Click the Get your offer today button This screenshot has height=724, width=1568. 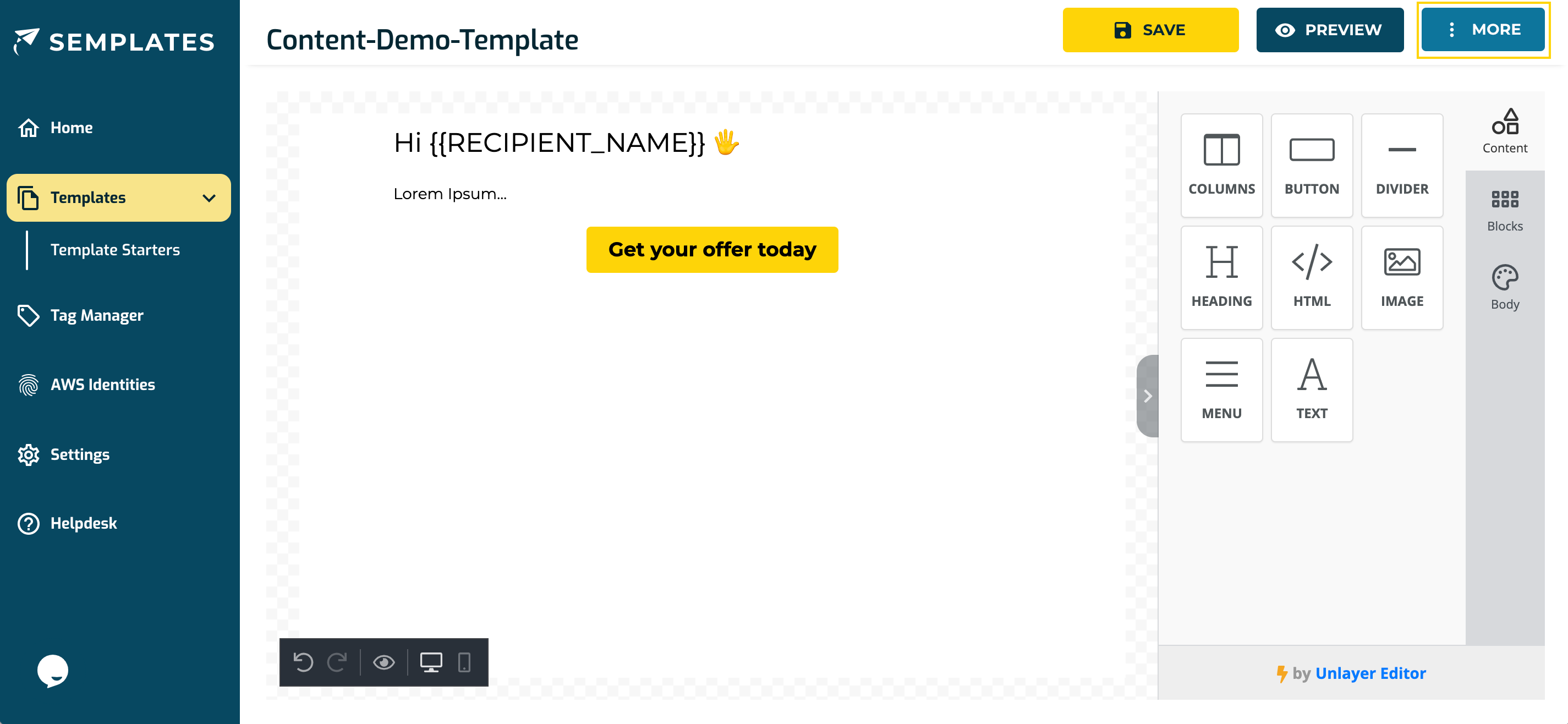click(x=712, y=250)
